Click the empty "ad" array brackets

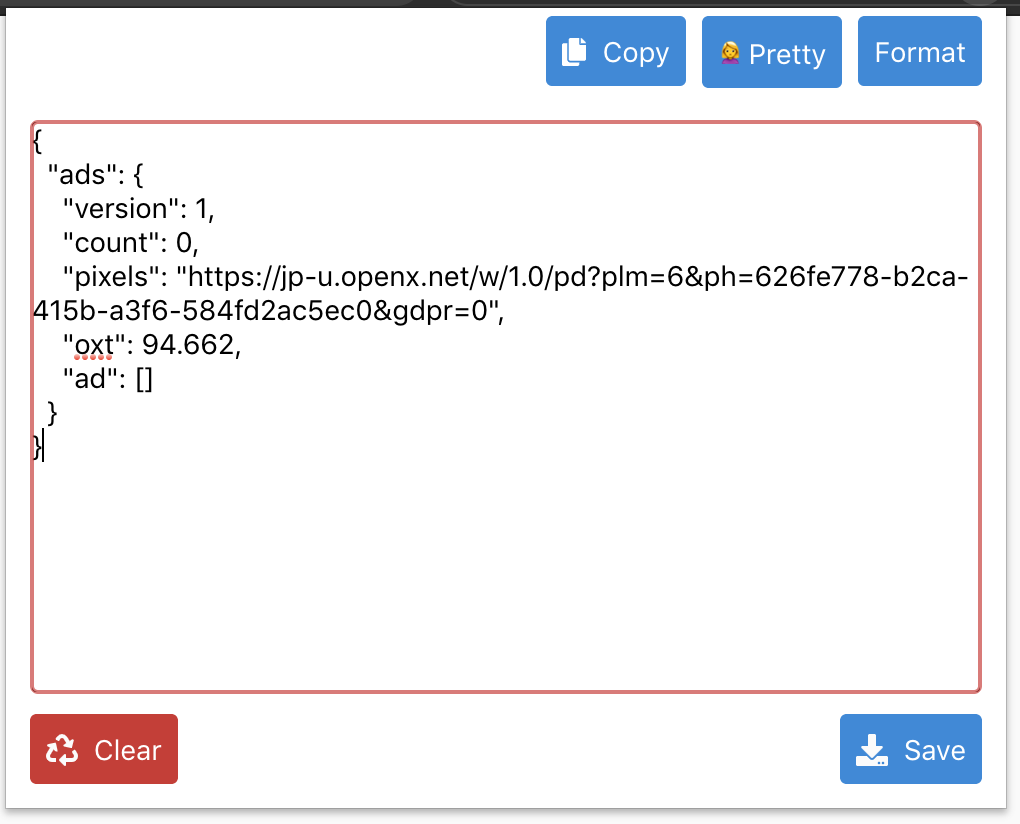click(146, 379)
